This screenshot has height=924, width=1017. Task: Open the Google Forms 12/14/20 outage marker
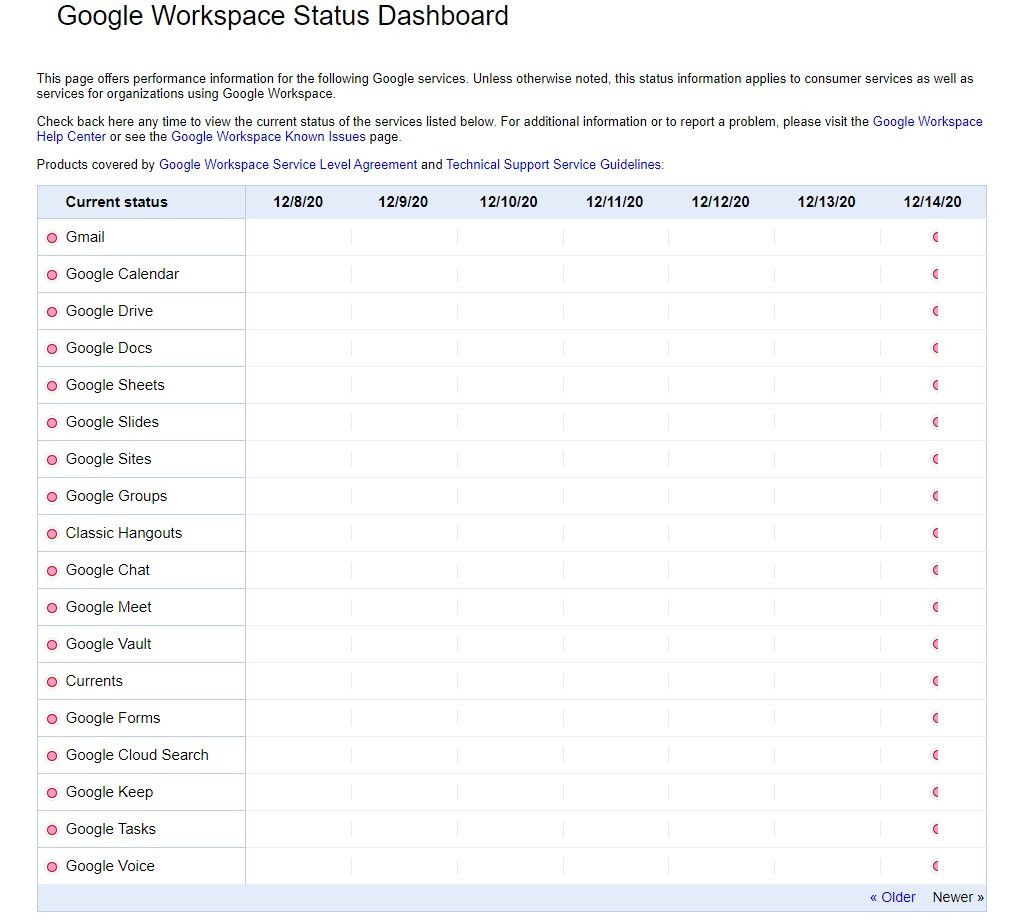[x=935, y=717]
